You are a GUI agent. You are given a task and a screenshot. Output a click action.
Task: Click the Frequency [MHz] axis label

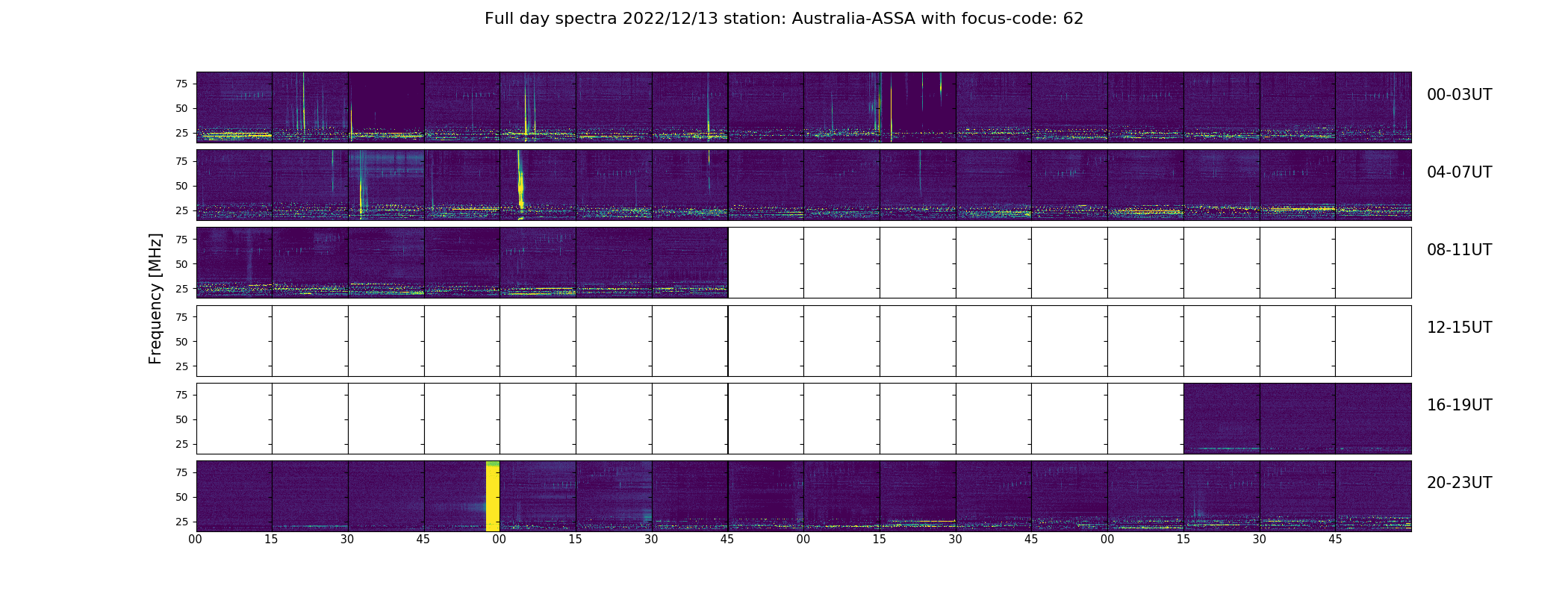(155, 298)
